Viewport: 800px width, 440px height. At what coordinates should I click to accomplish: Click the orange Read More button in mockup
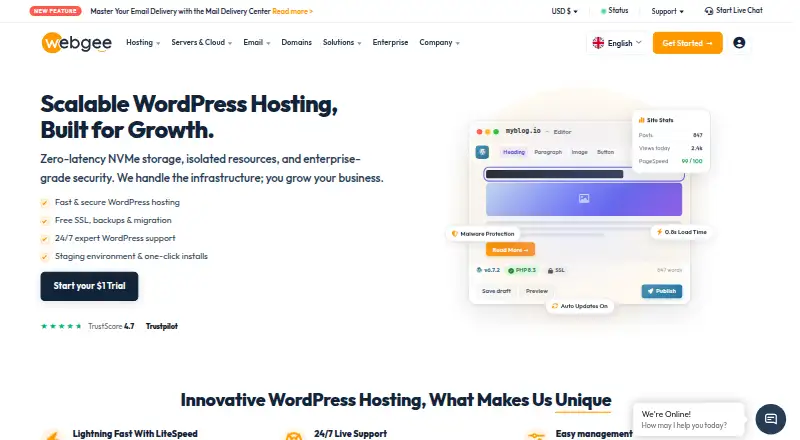coord(510,250)
